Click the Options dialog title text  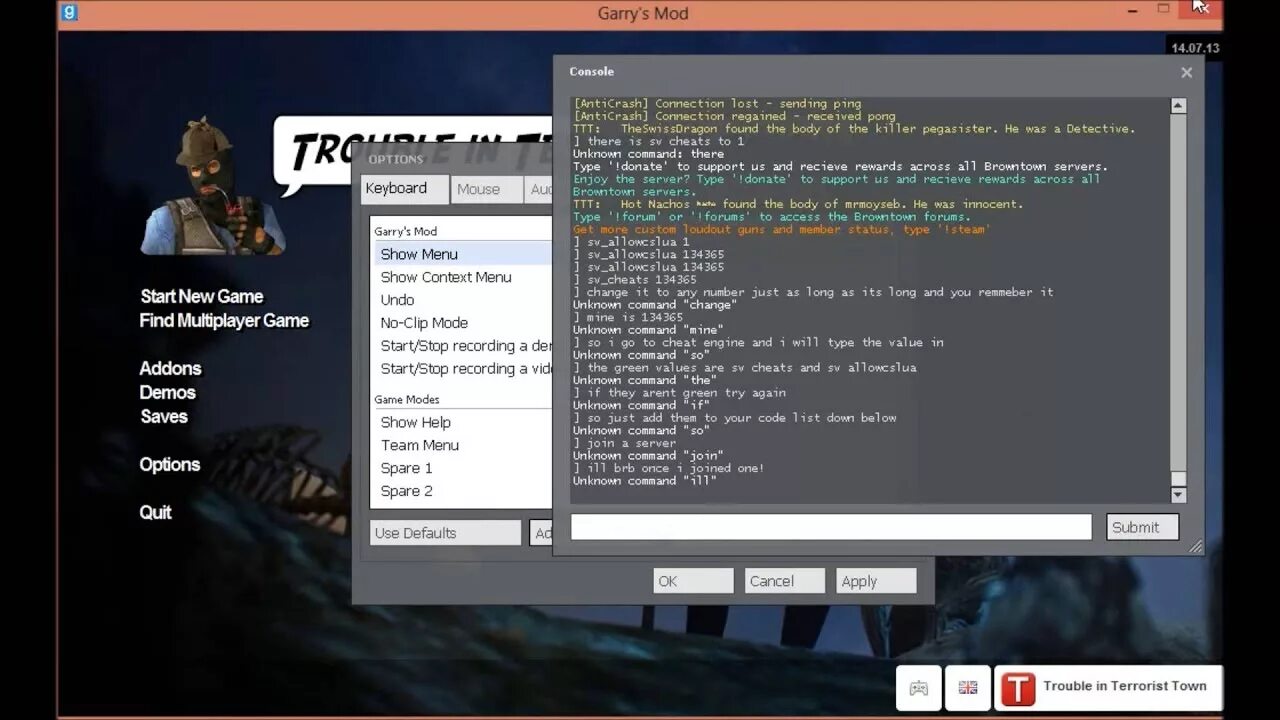[395, 159]
